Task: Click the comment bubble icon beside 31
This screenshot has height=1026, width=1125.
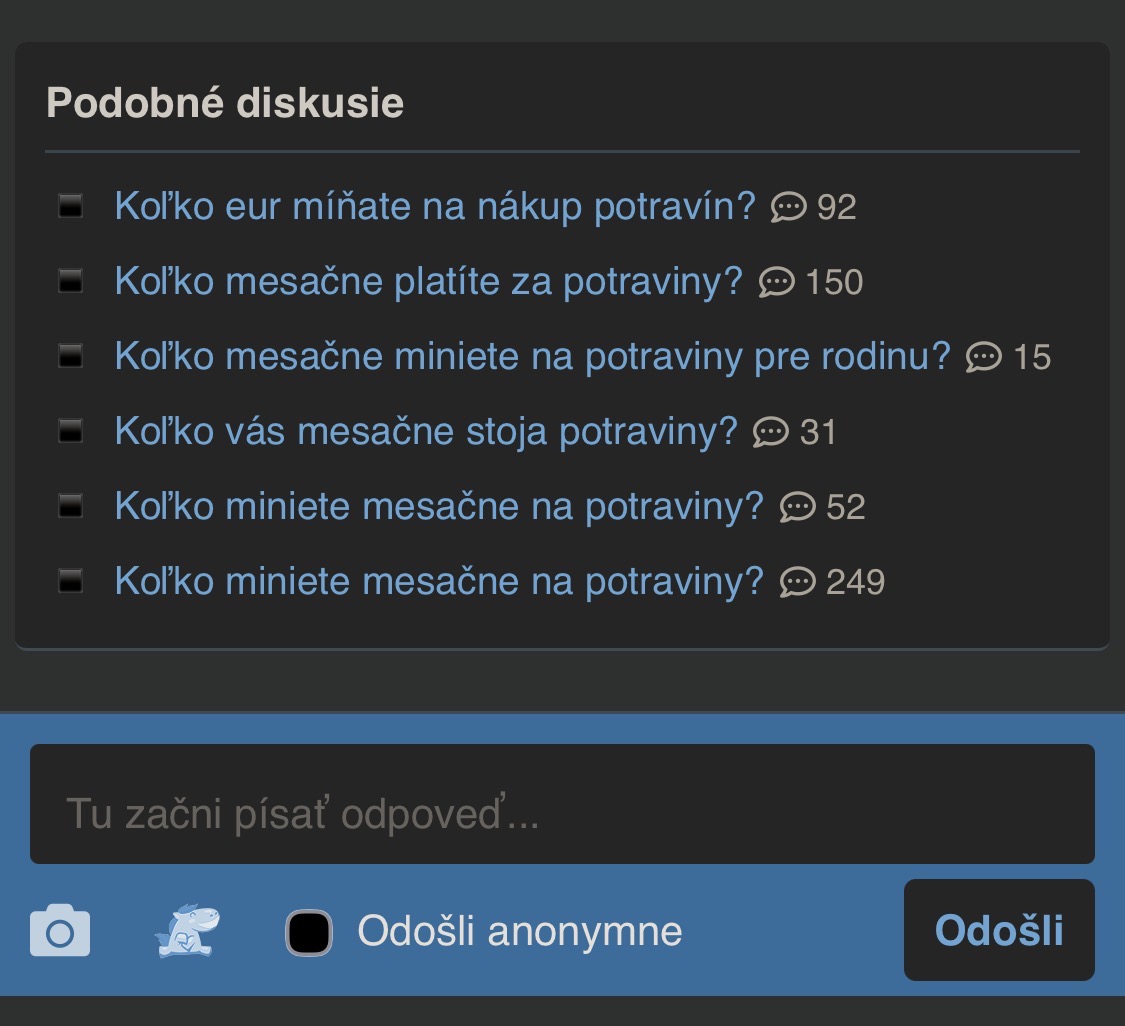Action: 770,432
